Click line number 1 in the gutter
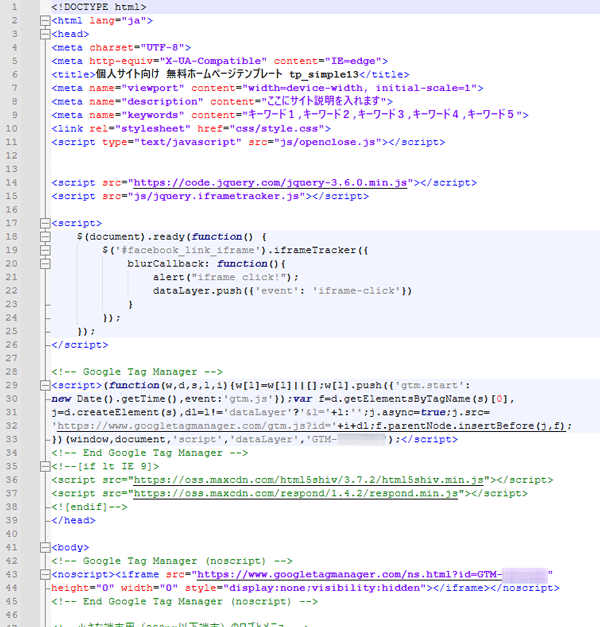 (22, 7)
